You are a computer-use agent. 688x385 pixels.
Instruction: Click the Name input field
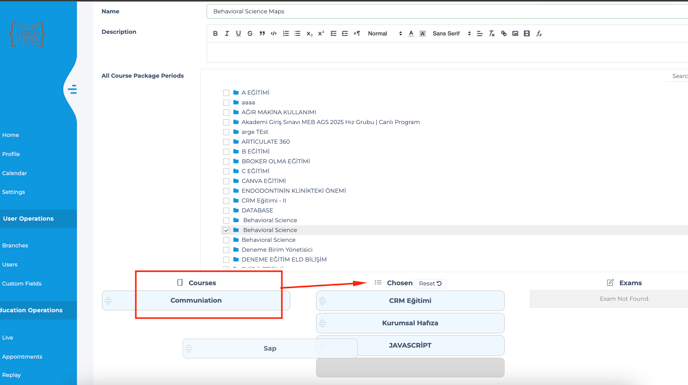click(447, 11)
